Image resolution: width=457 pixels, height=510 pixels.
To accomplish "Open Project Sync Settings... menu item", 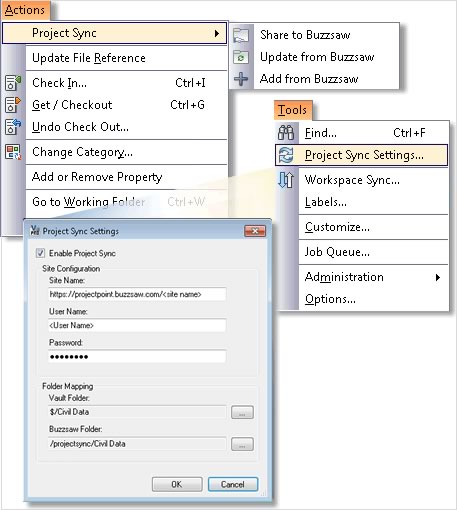I will pyautogui.click(x=362, y=155).
